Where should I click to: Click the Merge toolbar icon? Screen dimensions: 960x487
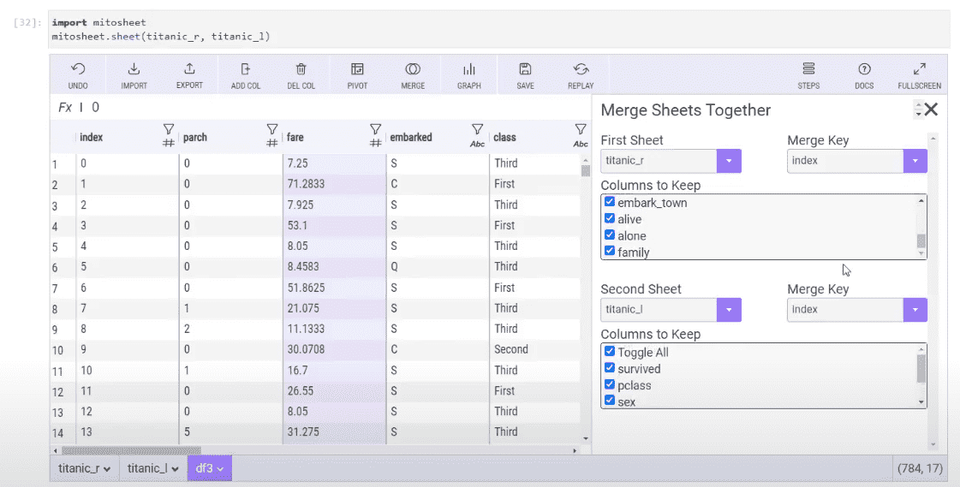pos(413,69)
